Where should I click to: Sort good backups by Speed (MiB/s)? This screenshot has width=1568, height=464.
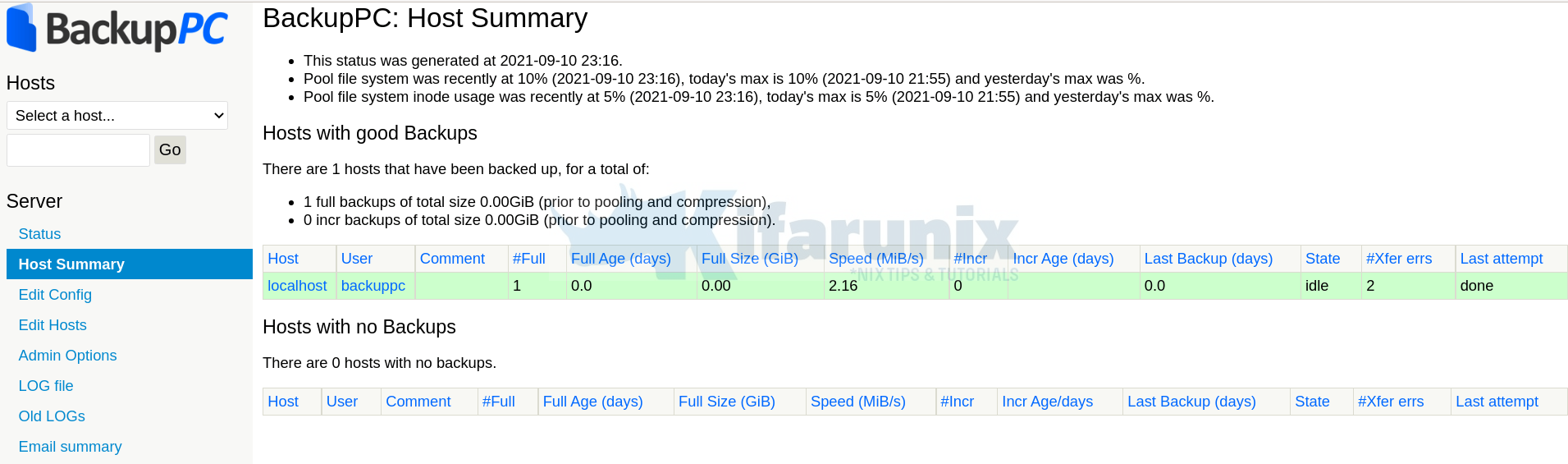pos(876,259)
